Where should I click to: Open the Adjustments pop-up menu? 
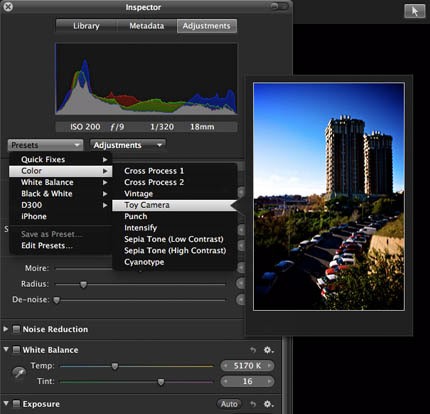tap(128, 145)
